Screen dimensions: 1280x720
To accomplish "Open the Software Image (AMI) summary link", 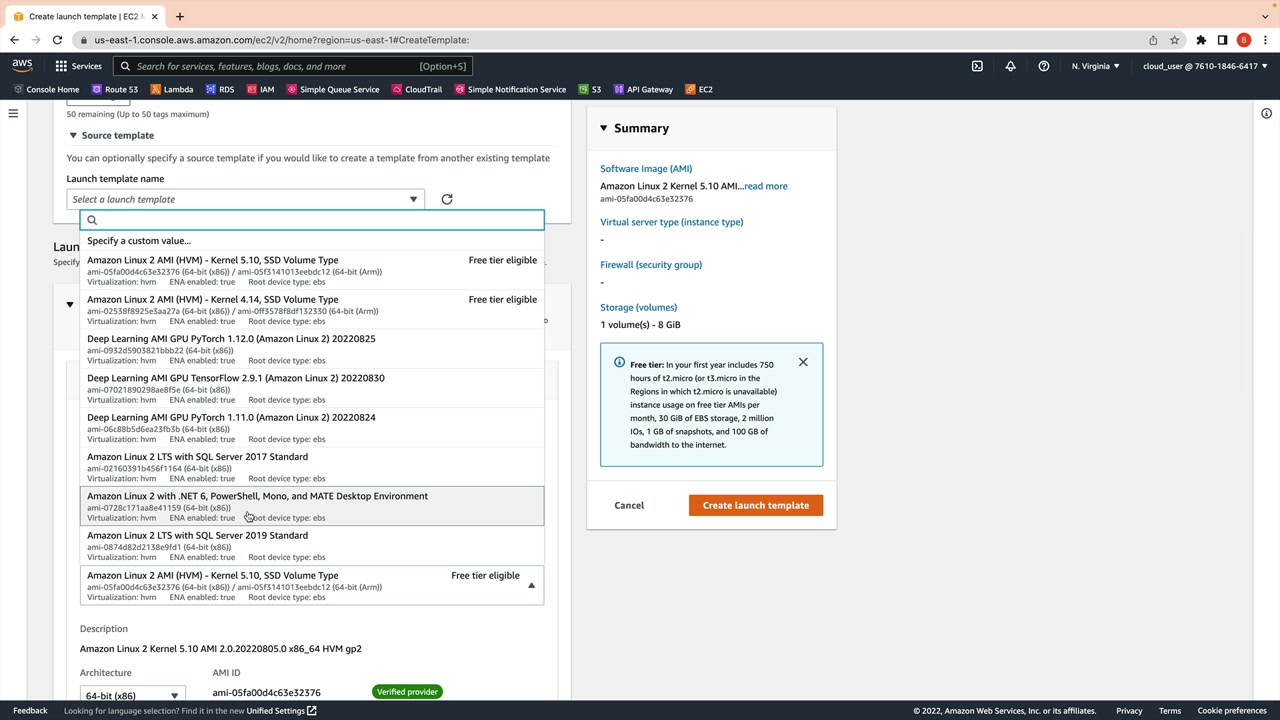I will click(x=646, y=169).
